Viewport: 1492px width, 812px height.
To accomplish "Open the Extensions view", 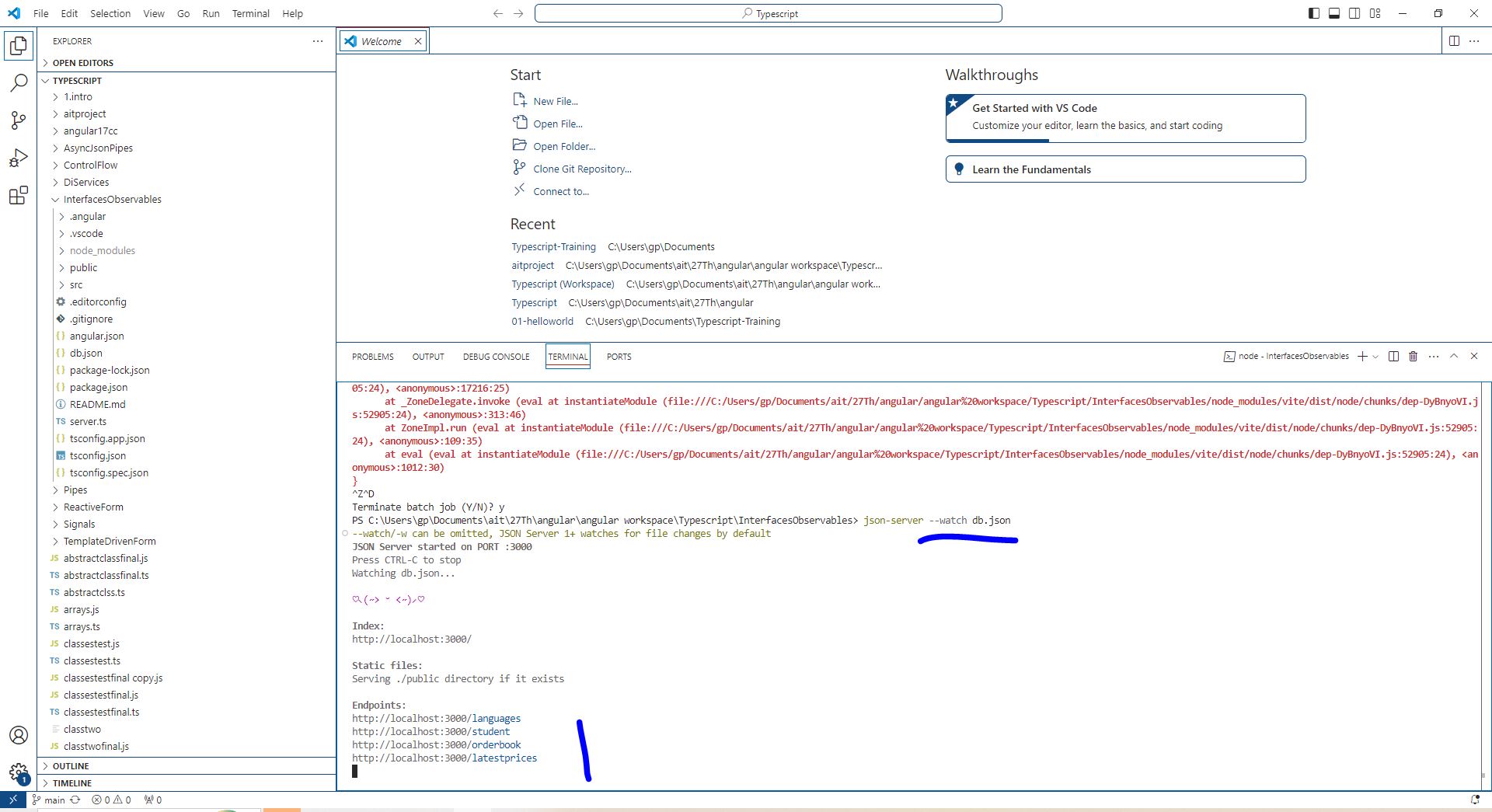I will (x=19, y=195).
